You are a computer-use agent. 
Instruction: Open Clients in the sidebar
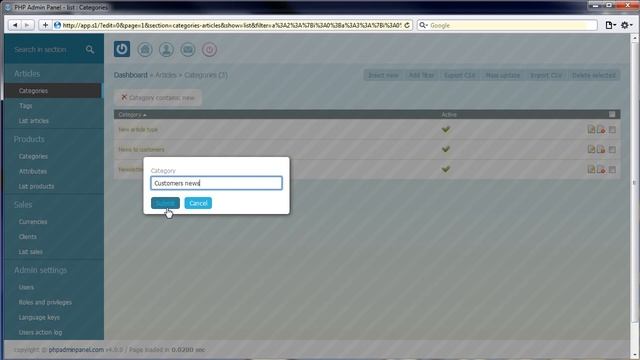27,237
